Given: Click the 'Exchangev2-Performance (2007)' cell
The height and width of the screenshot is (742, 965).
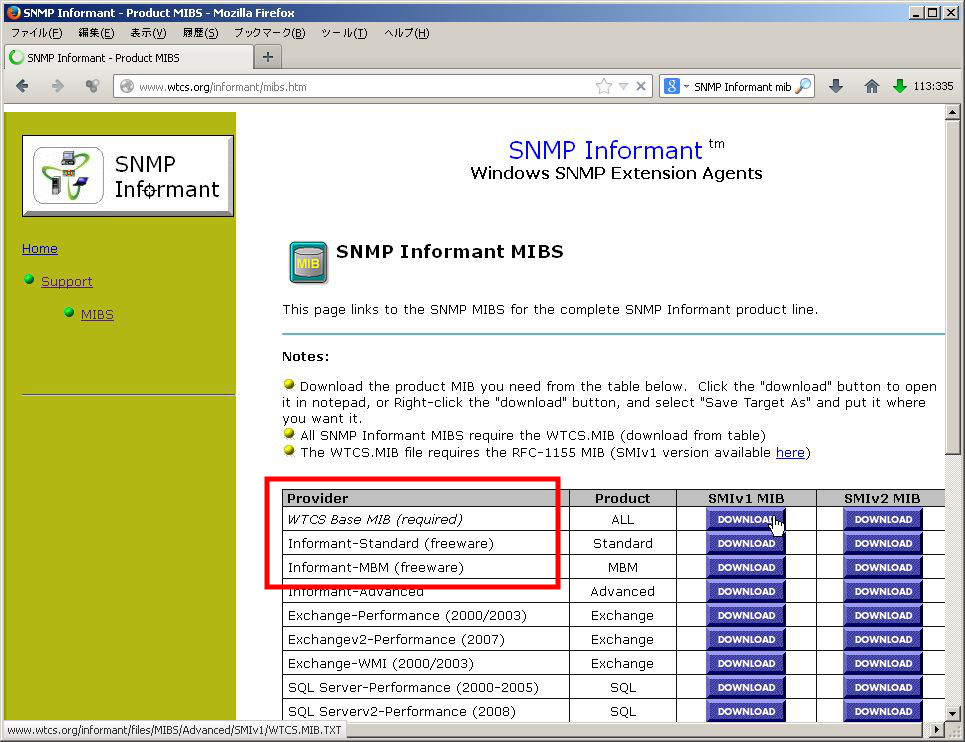Looking at the screenshot, I should click(425, 639).
